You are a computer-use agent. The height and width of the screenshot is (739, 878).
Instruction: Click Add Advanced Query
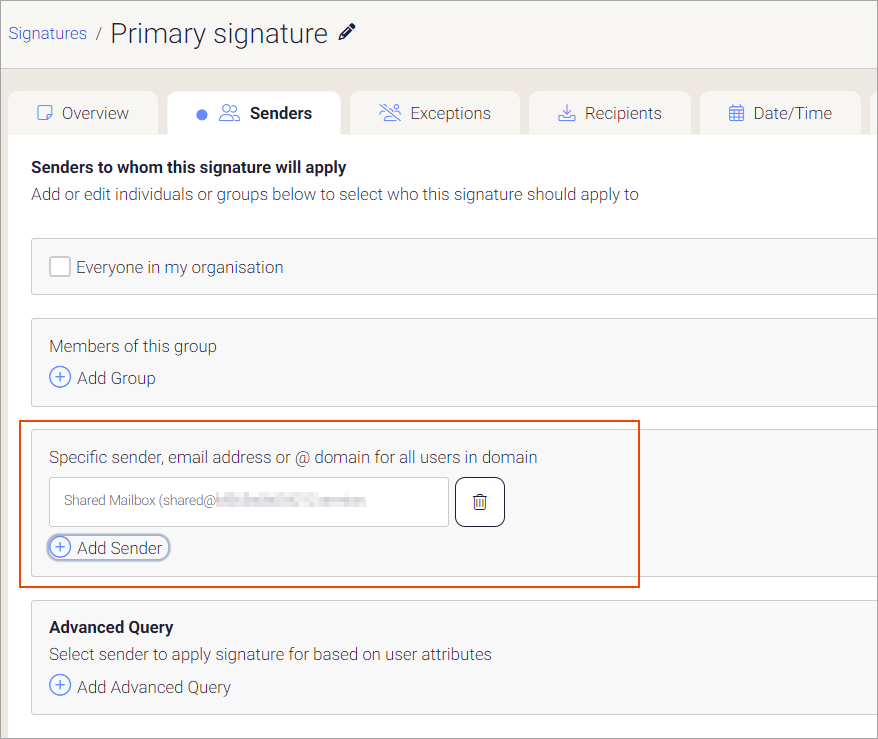point(153,687)
